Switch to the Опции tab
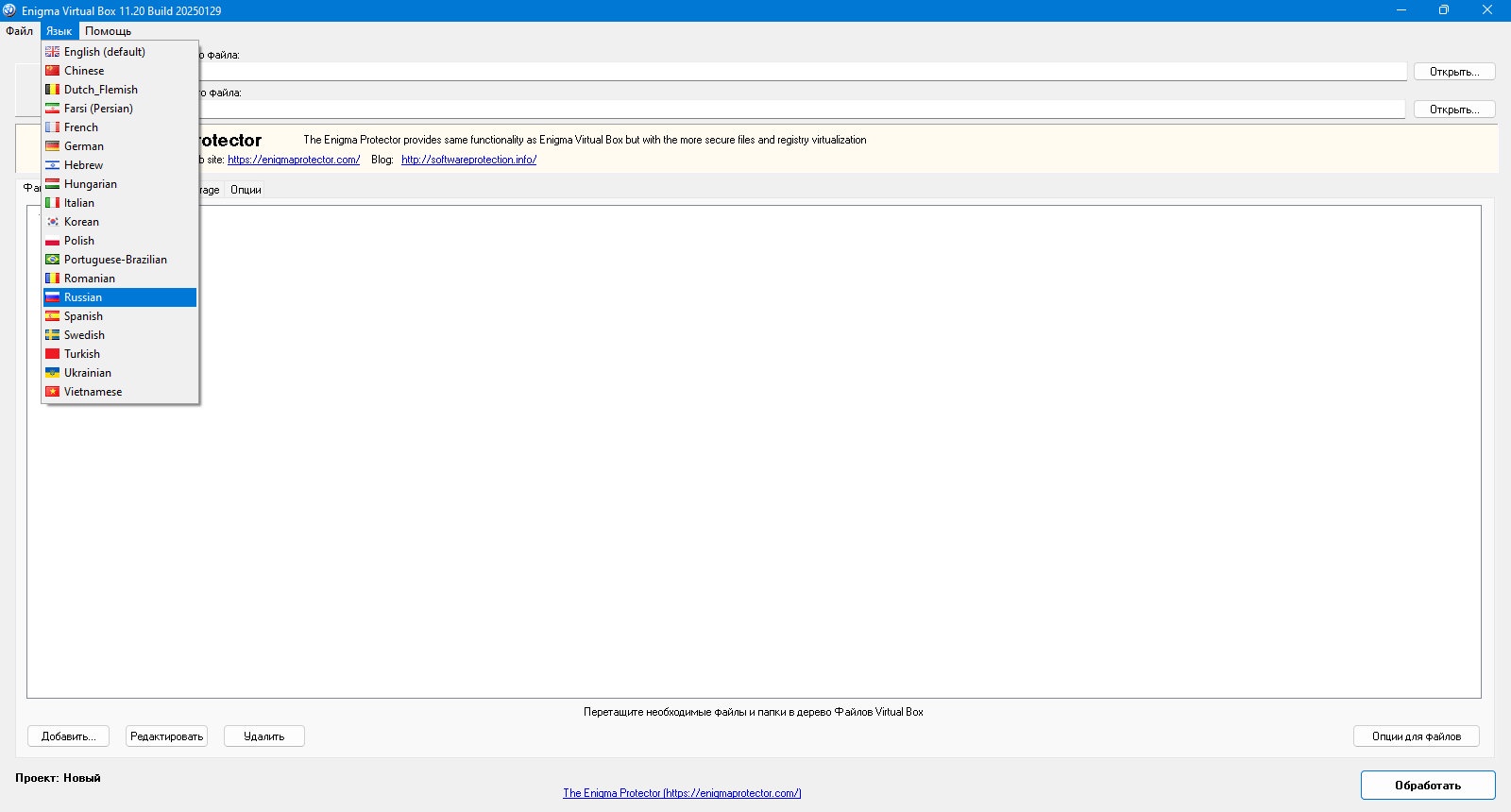 point(246,190)
